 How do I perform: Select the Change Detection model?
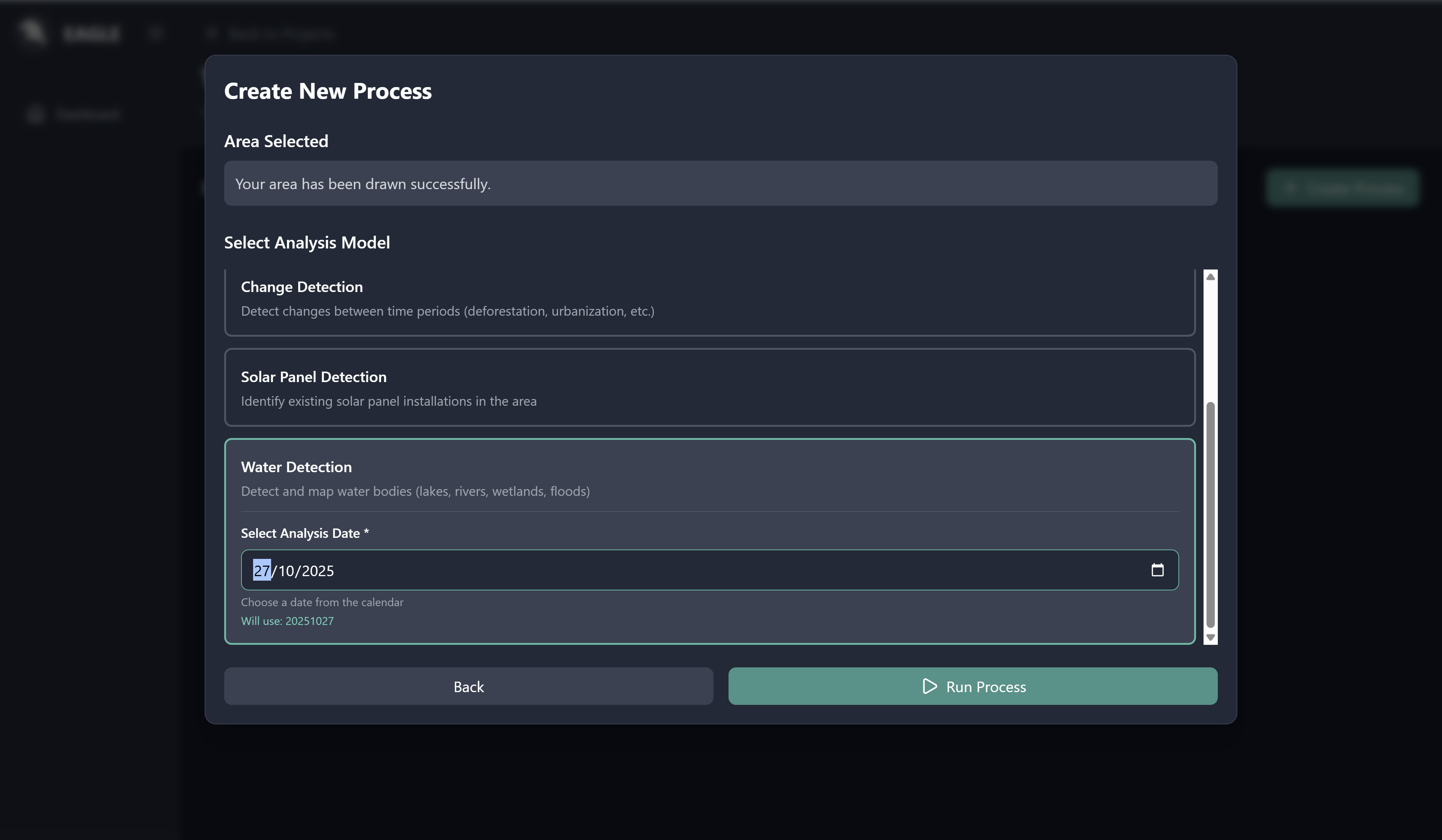(710, 298)
